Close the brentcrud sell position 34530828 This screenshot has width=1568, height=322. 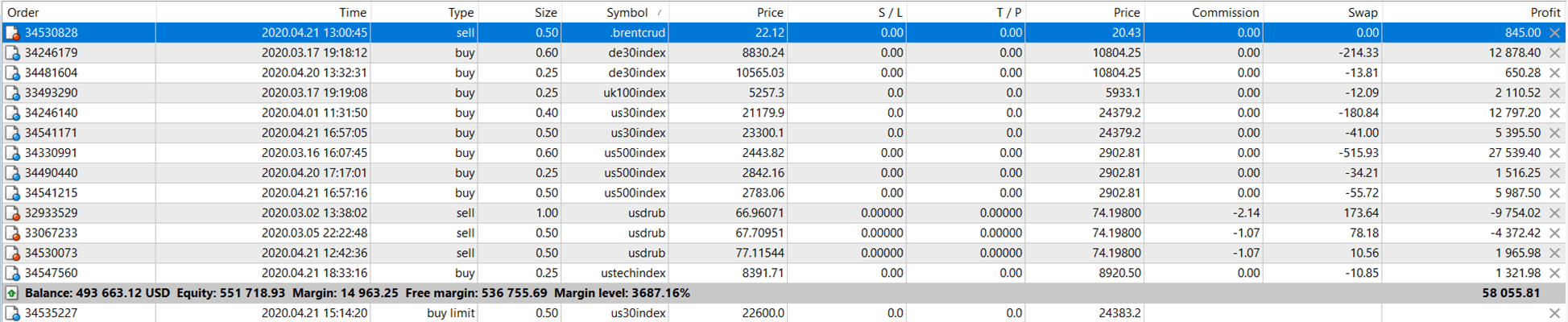coord(1554,33)
